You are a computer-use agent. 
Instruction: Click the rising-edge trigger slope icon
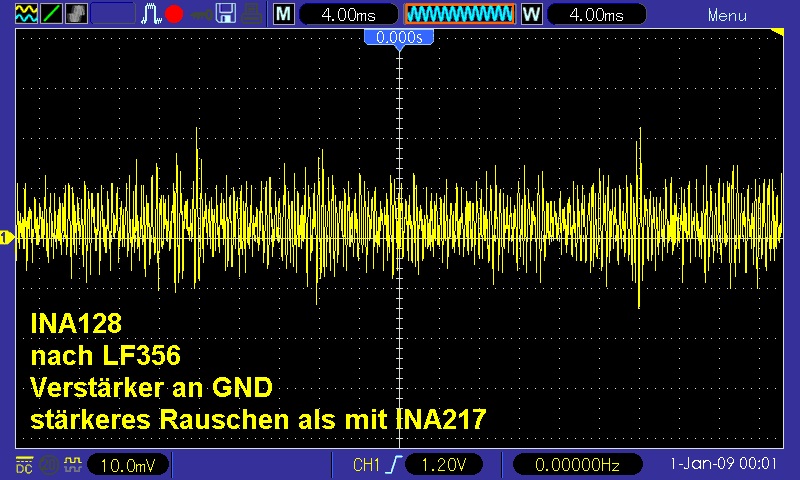click(394, 464)
